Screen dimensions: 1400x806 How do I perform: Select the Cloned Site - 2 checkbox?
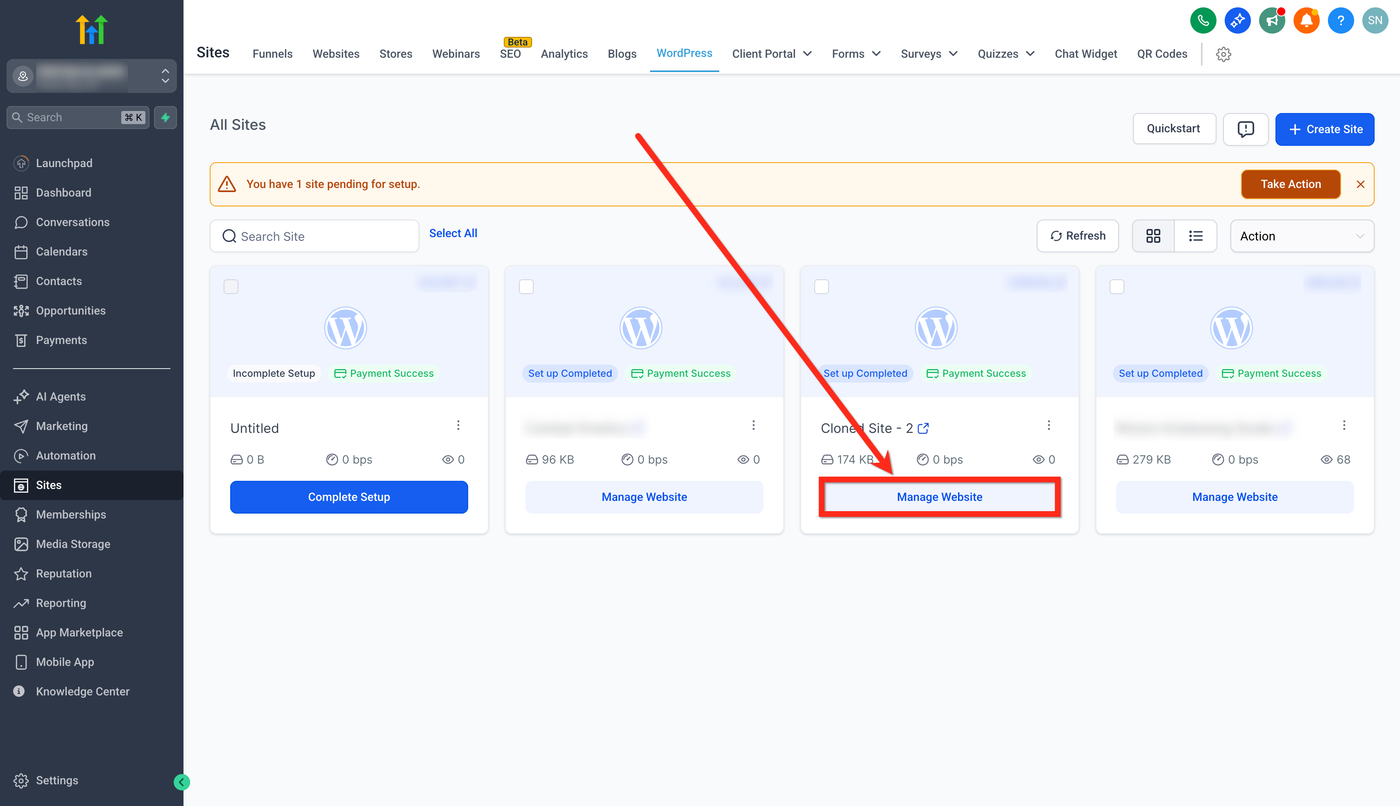[x=822, y=287]
